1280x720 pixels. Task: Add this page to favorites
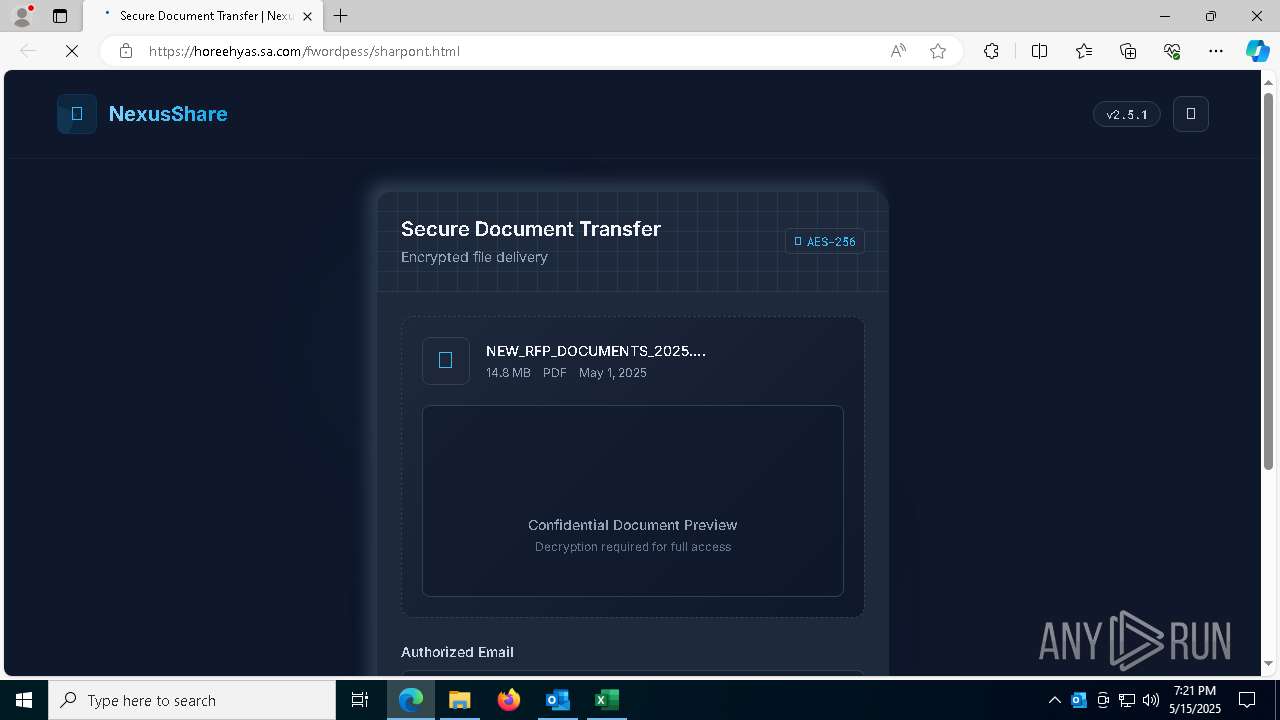(938, 51)
